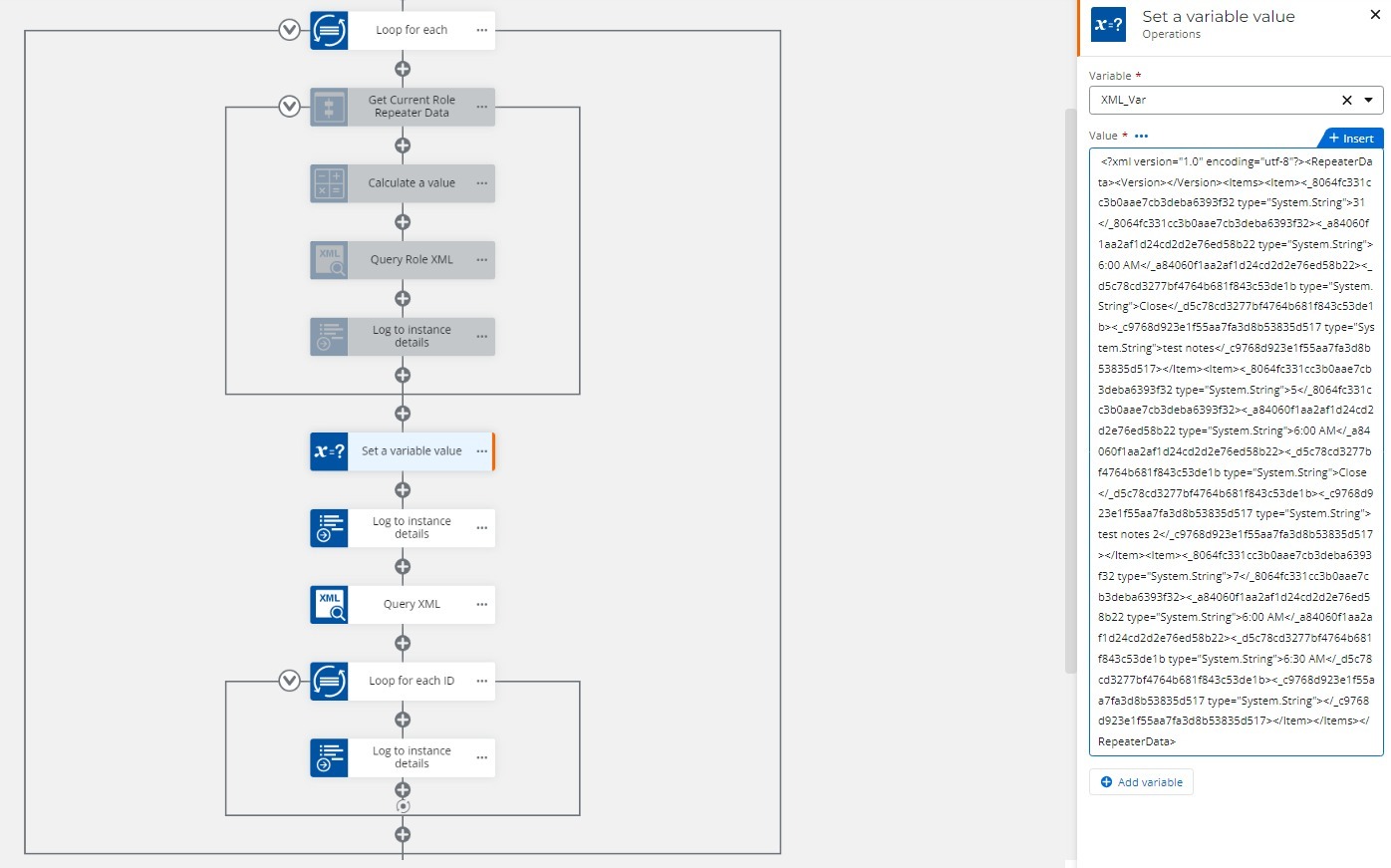Viewport: 1391px width, 868px height.
Task: Add action below Loop for each header
Action: [403, 69]
